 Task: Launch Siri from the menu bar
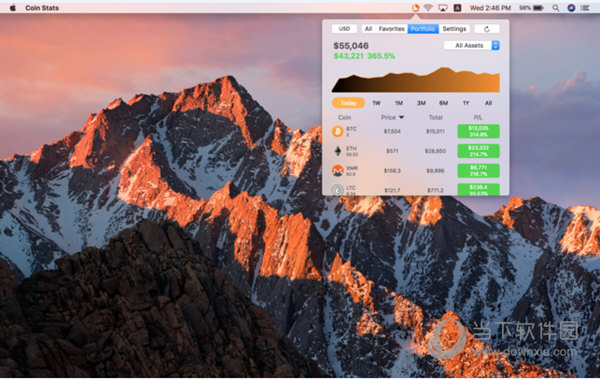(x=571, y=8)
